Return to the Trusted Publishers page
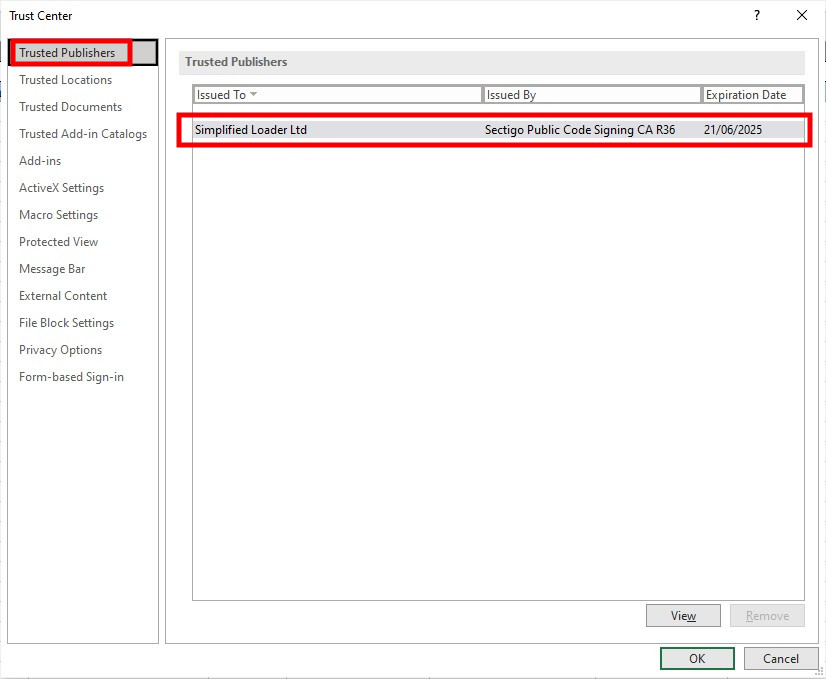Image resolution: width=826 pixels, height=679 pixels. (x=66, y=53)
